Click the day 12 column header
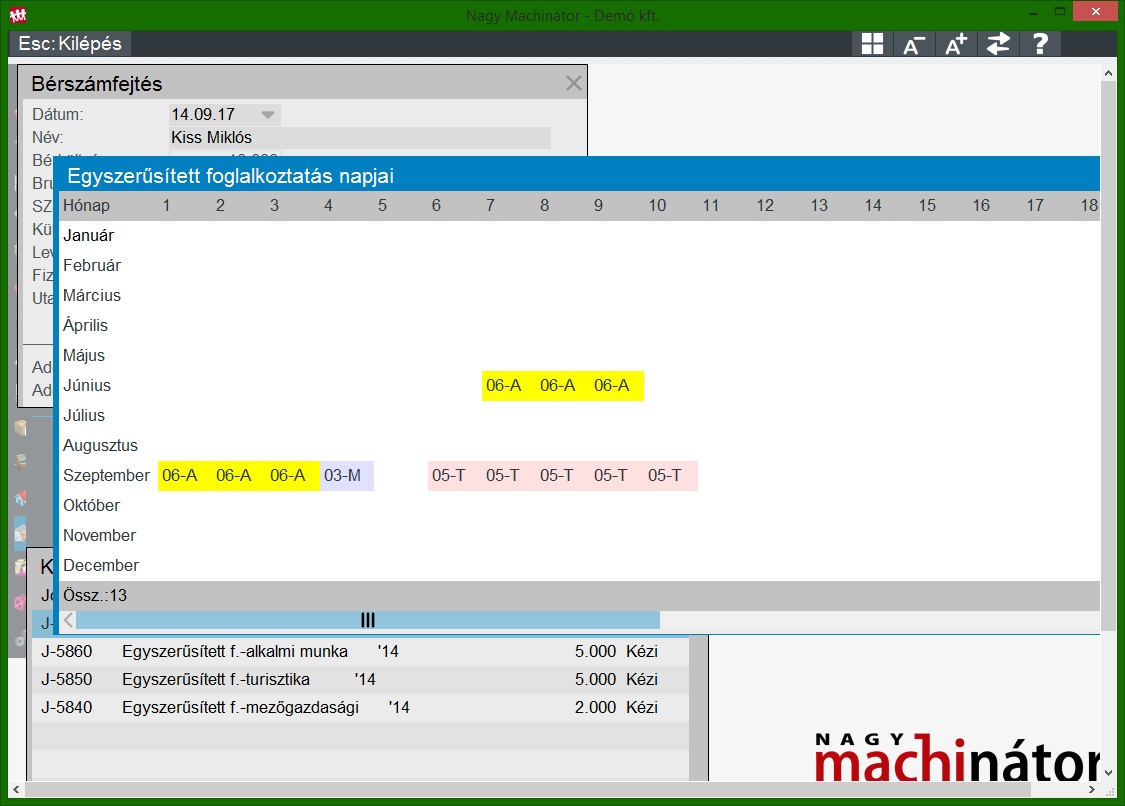The width and height of the screenshot is (1125, 806). pos(765,206)
